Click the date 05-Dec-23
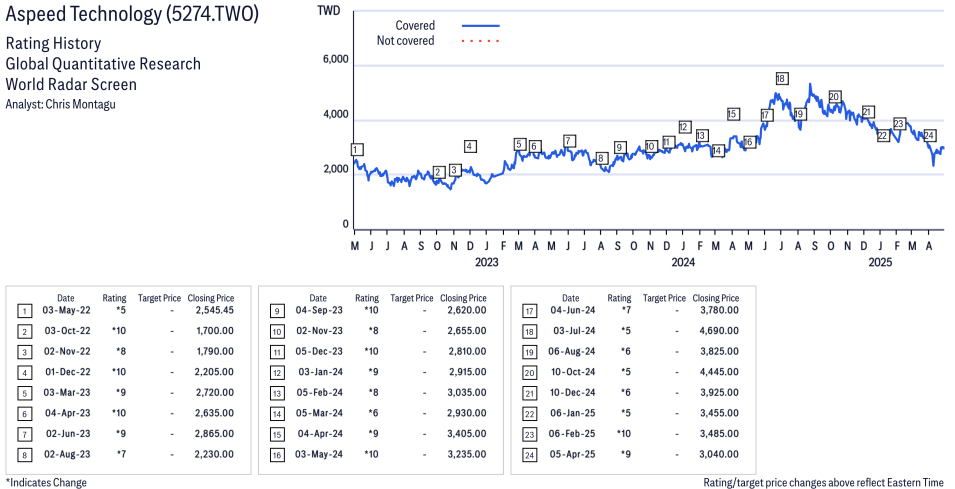Image resolution: width=955 pixels, height=489 pixels. click(x=320, y=351)
